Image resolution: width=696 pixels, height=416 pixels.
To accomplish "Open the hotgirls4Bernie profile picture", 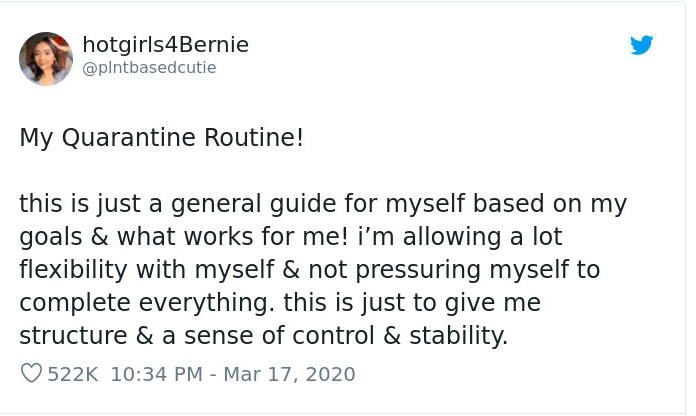I will point(46,59).
